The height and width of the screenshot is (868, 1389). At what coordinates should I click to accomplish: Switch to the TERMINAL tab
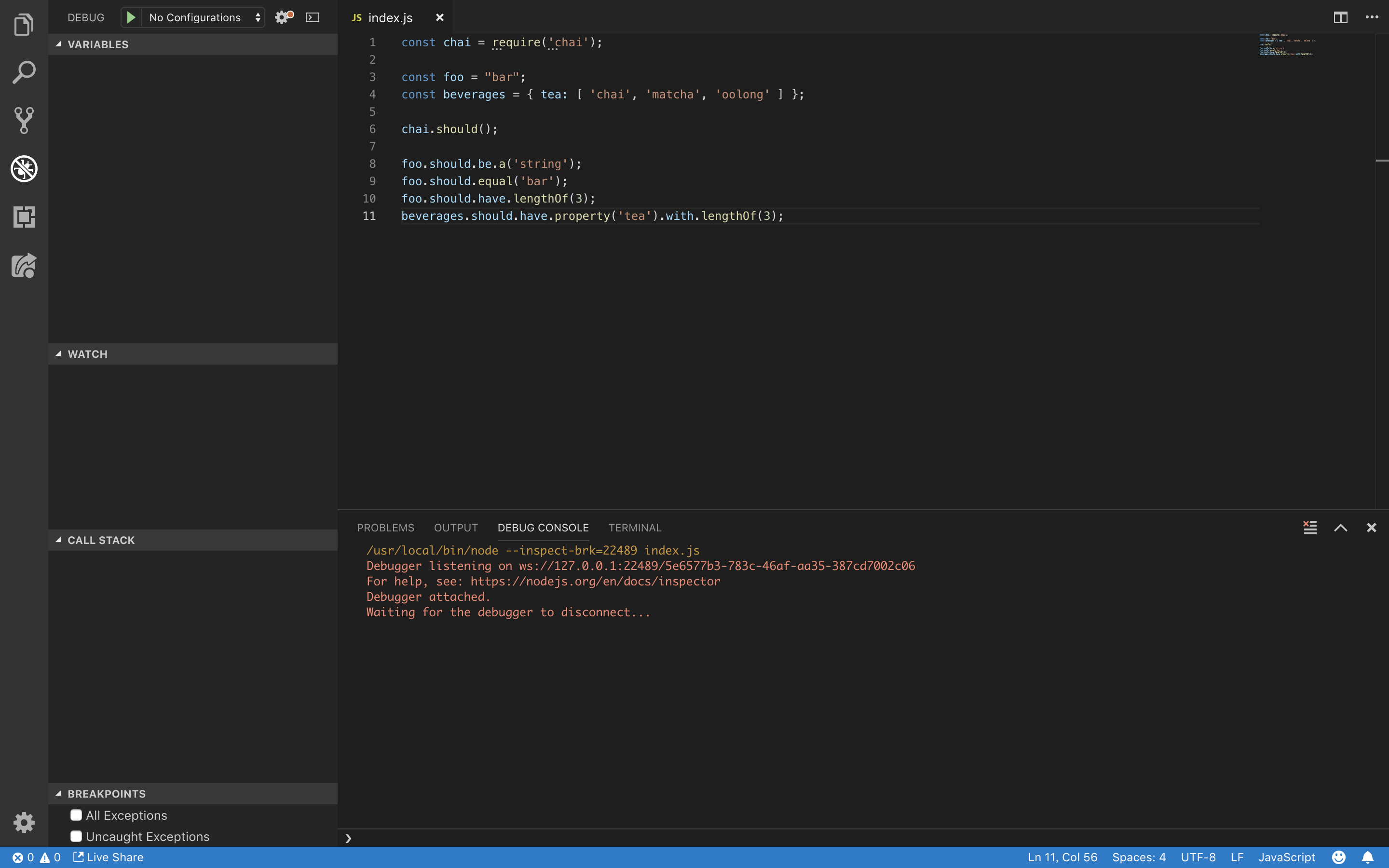(x=635, y=528)
